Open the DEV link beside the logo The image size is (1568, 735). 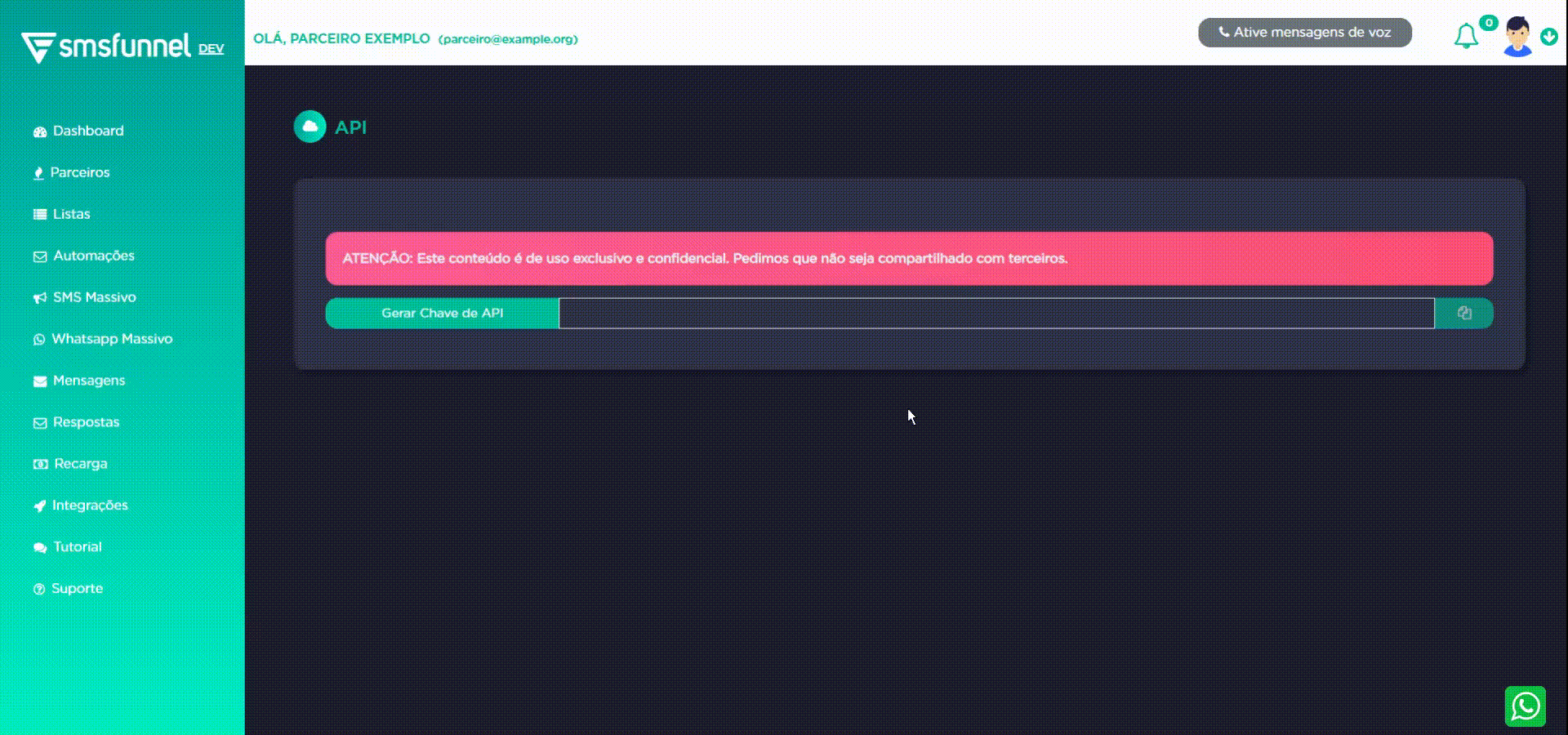[211, 49]
